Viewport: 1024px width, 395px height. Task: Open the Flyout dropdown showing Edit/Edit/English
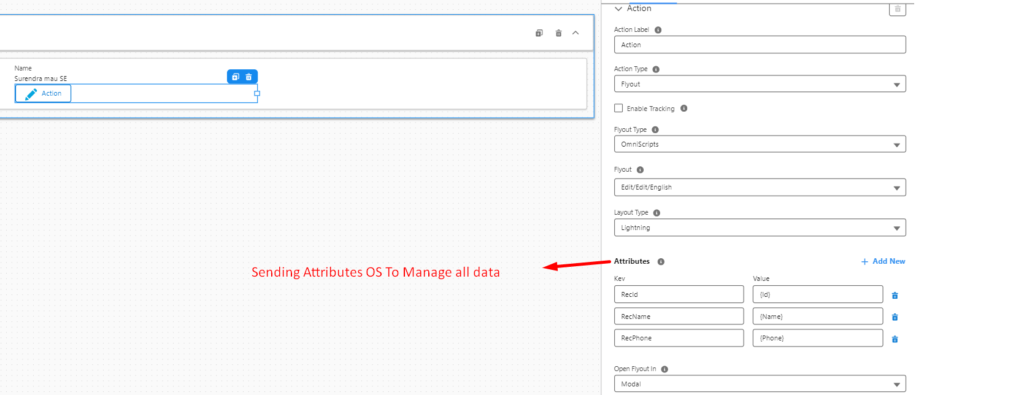[760, 187]
